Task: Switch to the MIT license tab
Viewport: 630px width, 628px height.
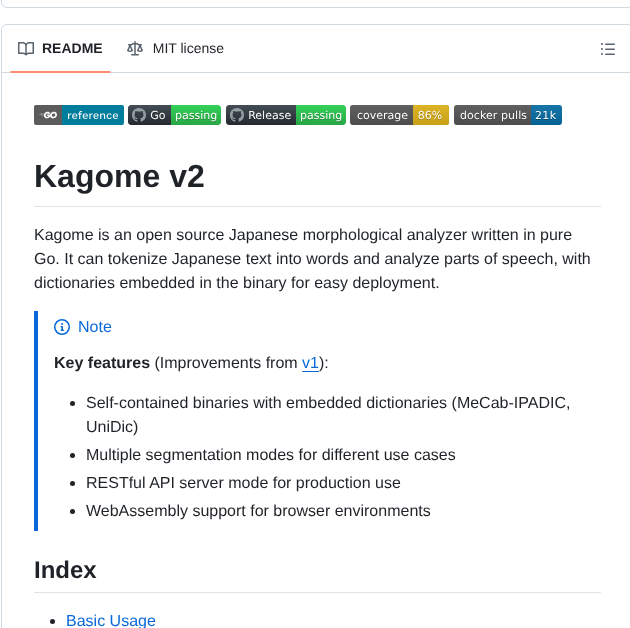Action: coord(176,48)
